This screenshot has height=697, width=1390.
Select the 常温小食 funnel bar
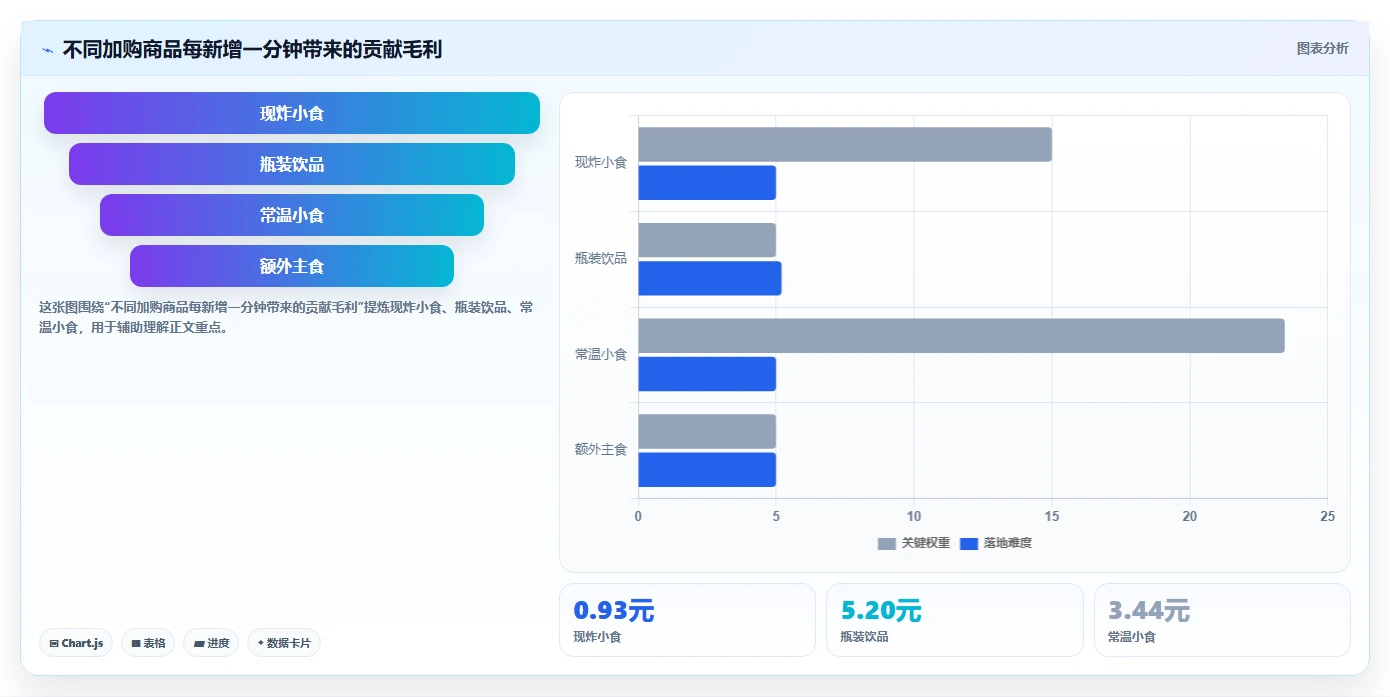click(292, 215)
